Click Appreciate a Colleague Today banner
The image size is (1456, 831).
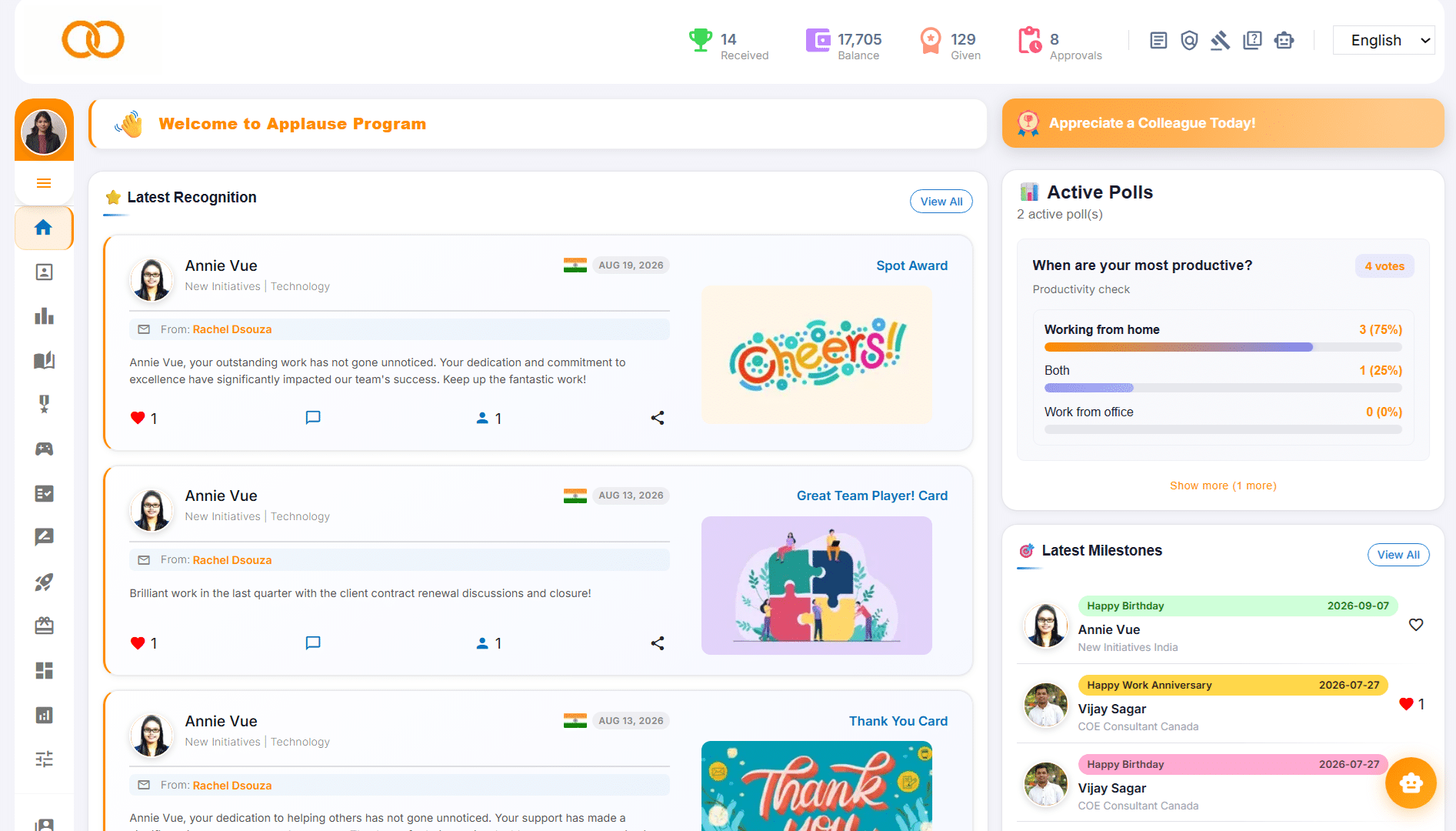tap(1223, 123)
